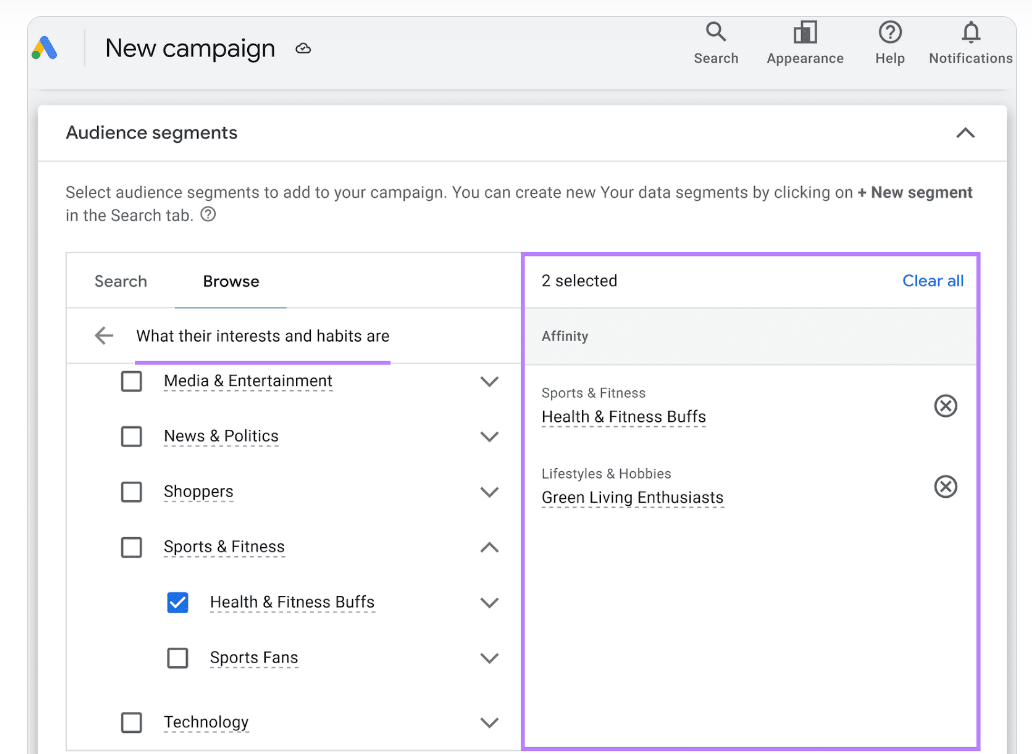
Task: Expand the News & Politics segment
Action: (489, 436)
